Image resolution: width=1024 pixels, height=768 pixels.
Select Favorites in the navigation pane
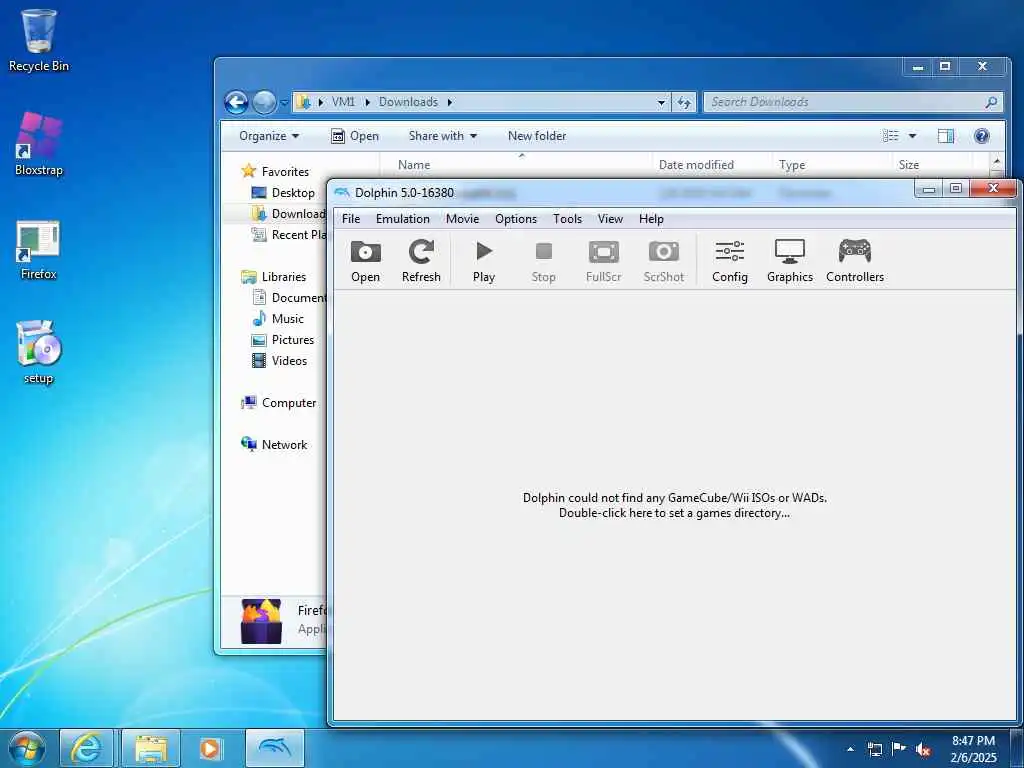point(275,171)
